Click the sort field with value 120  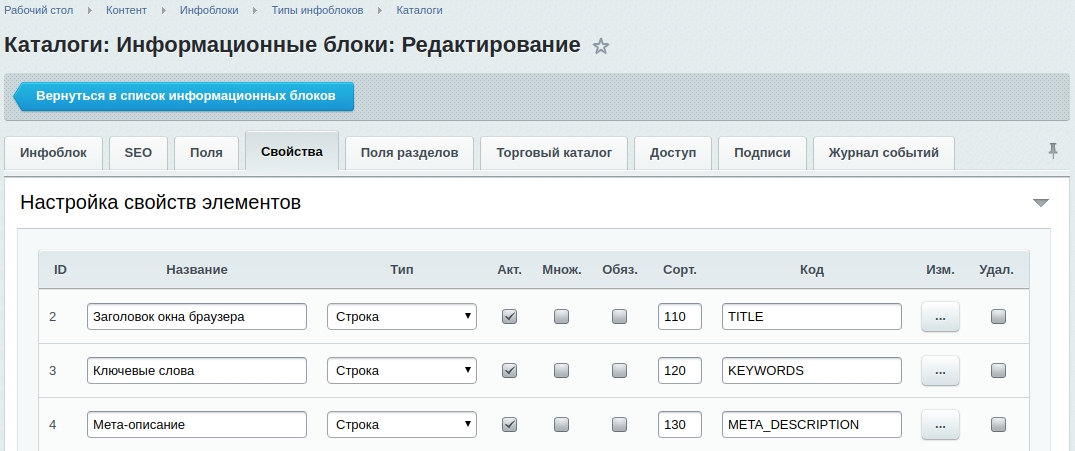(x=679, y=370)
